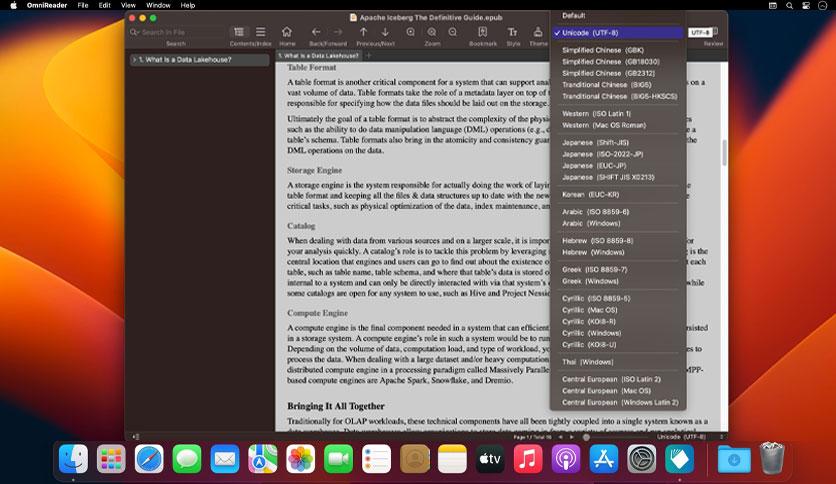836x484 pixels.
Task: Open OmniReader icon in the Dock
Action: [x=679, y=458]
